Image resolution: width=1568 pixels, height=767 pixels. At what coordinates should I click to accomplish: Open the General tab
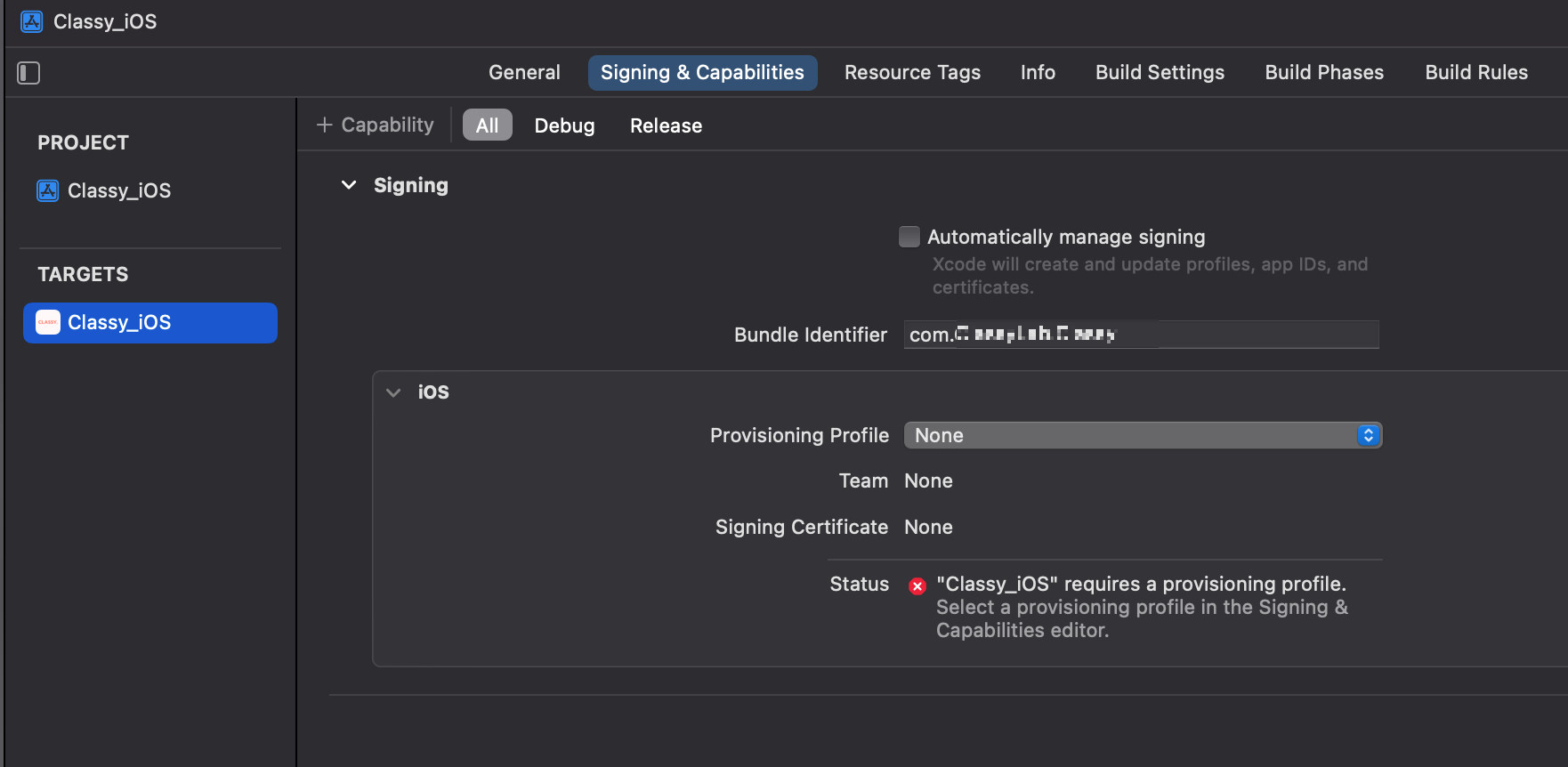click(524, 73)
